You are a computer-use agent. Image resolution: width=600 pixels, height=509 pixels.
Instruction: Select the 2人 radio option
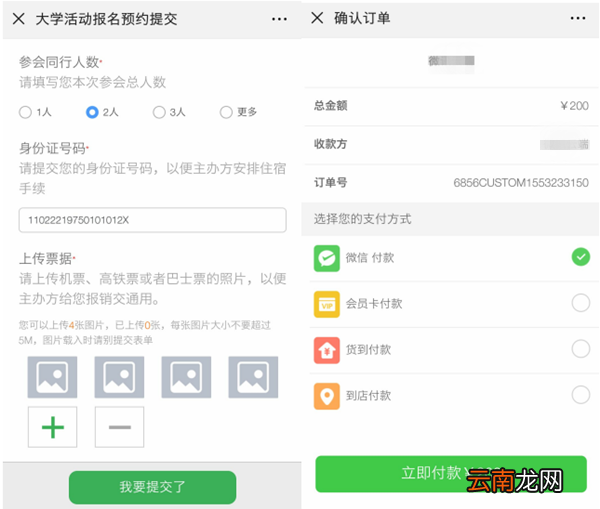tap(92, 112)
